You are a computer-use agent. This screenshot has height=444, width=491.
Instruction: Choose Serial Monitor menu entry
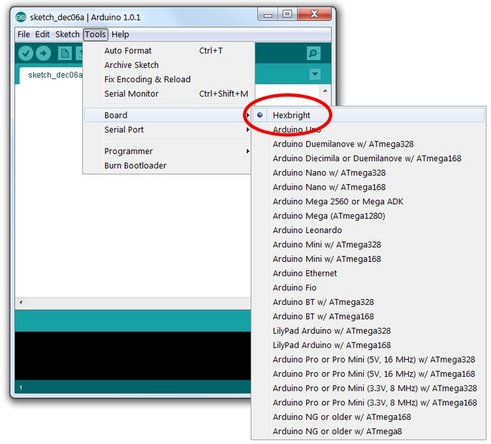(x=169, y=94)
